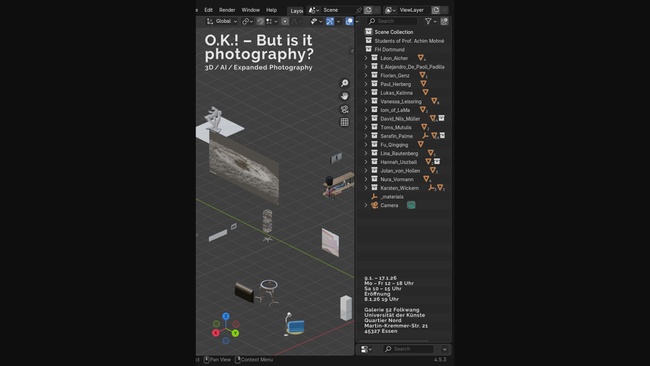Select 'Students of Prof. Achim Mohné' row

[405, 41]
